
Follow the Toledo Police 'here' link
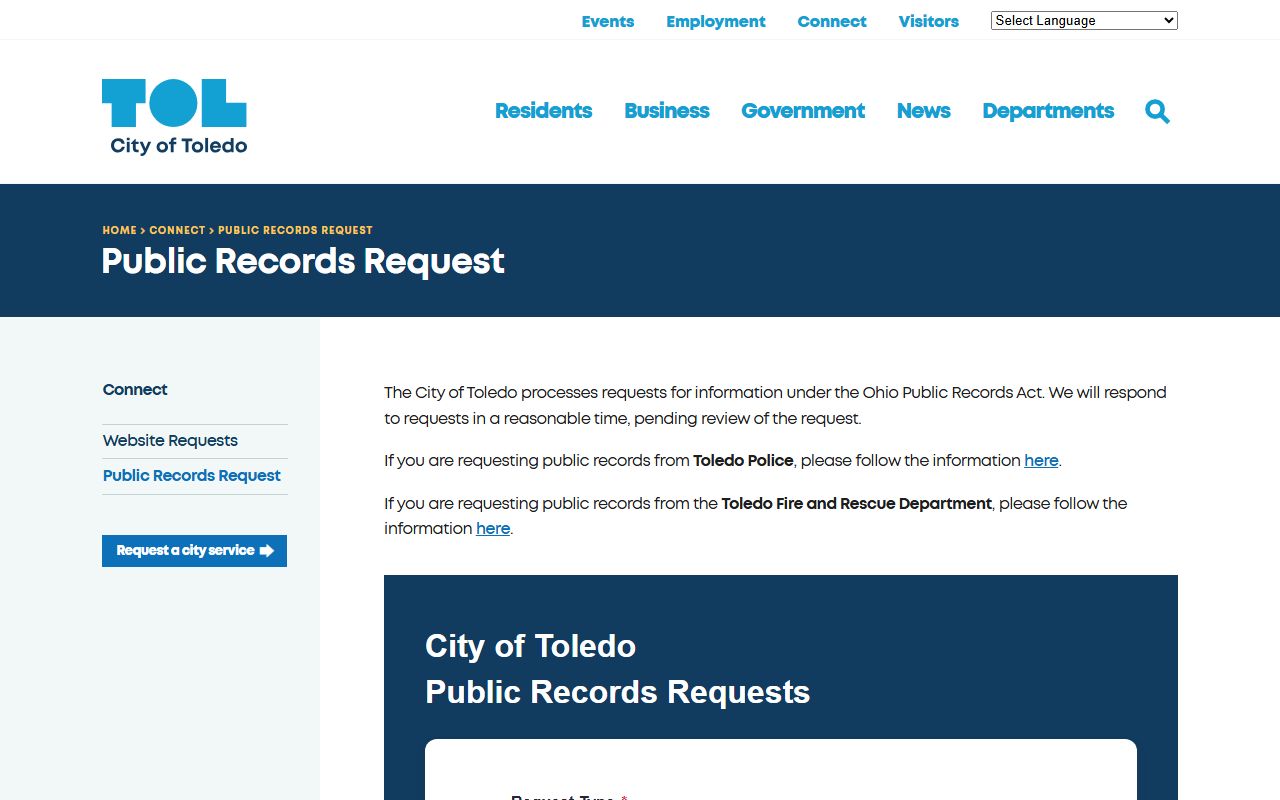point(1041,461)
